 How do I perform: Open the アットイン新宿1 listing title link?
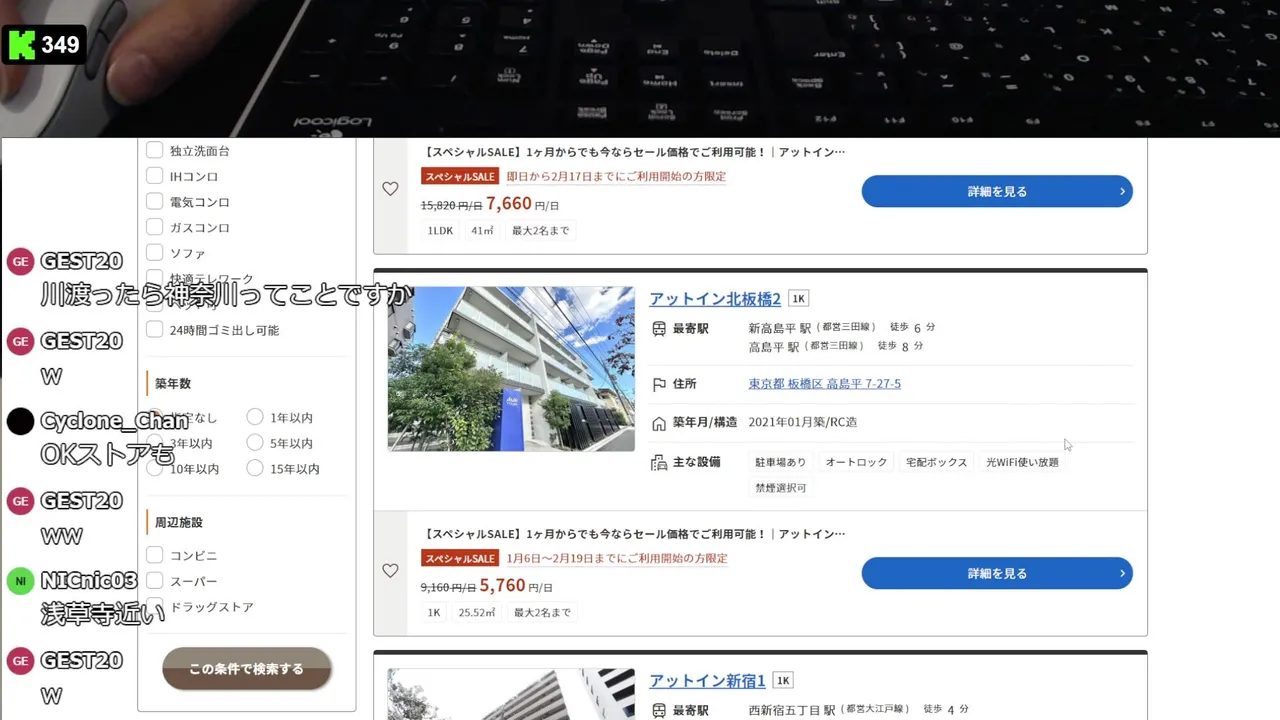[x=707, y=681]
